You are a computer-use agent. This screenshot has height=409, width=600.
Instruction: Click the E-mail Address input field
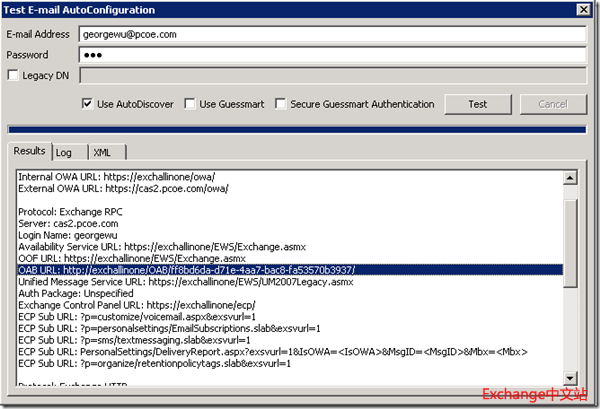[x=332, y=33]
